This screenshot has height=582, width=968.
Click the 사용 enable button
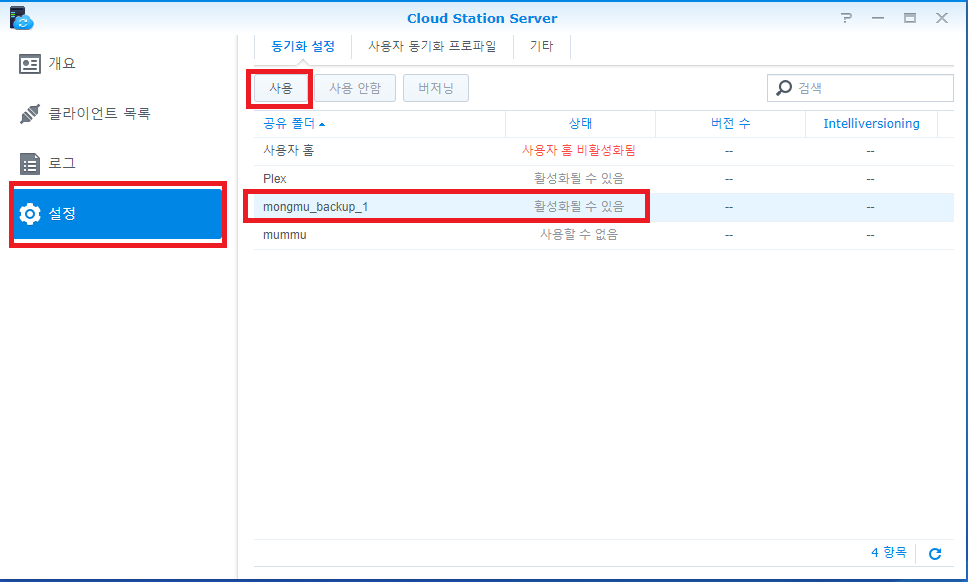(x=281, y=88)
